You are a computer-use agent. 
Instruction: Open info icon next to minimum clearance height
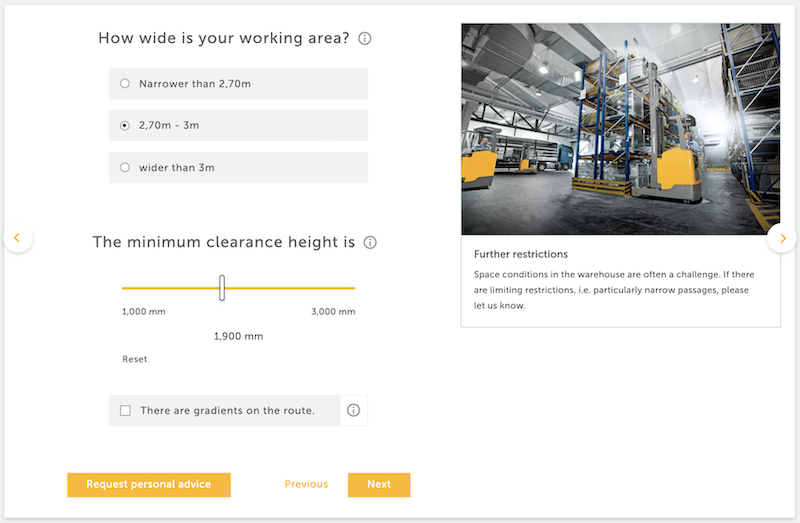(x=370, y=243)
